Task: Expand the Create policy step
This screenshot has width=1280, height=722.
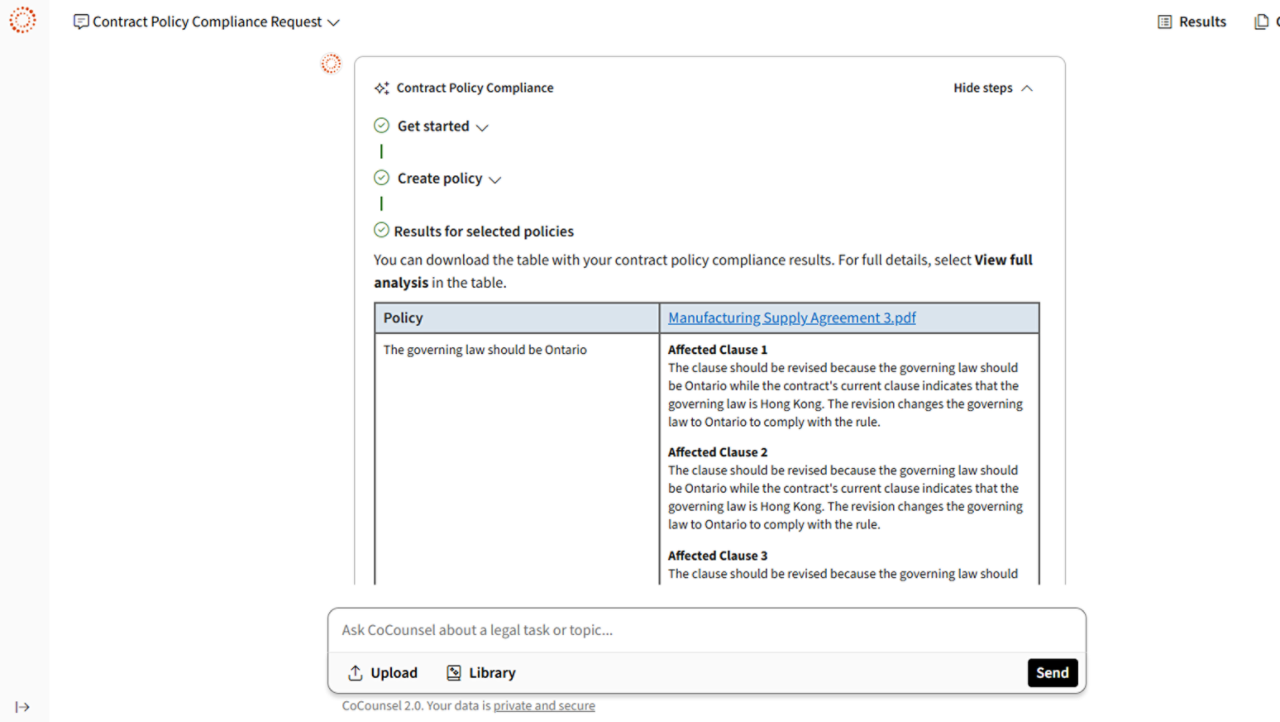Action: point(495,179)
